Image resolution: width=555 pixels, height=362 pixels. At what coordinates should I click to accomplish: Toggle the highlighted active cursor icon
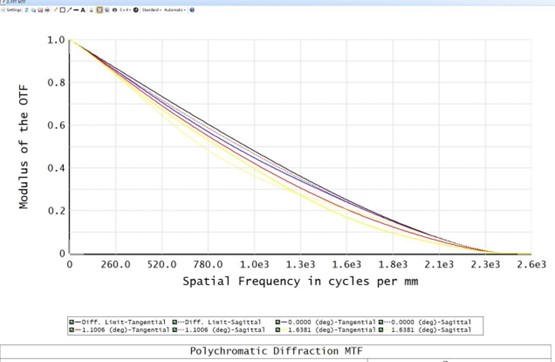click(x=99, y=10)
